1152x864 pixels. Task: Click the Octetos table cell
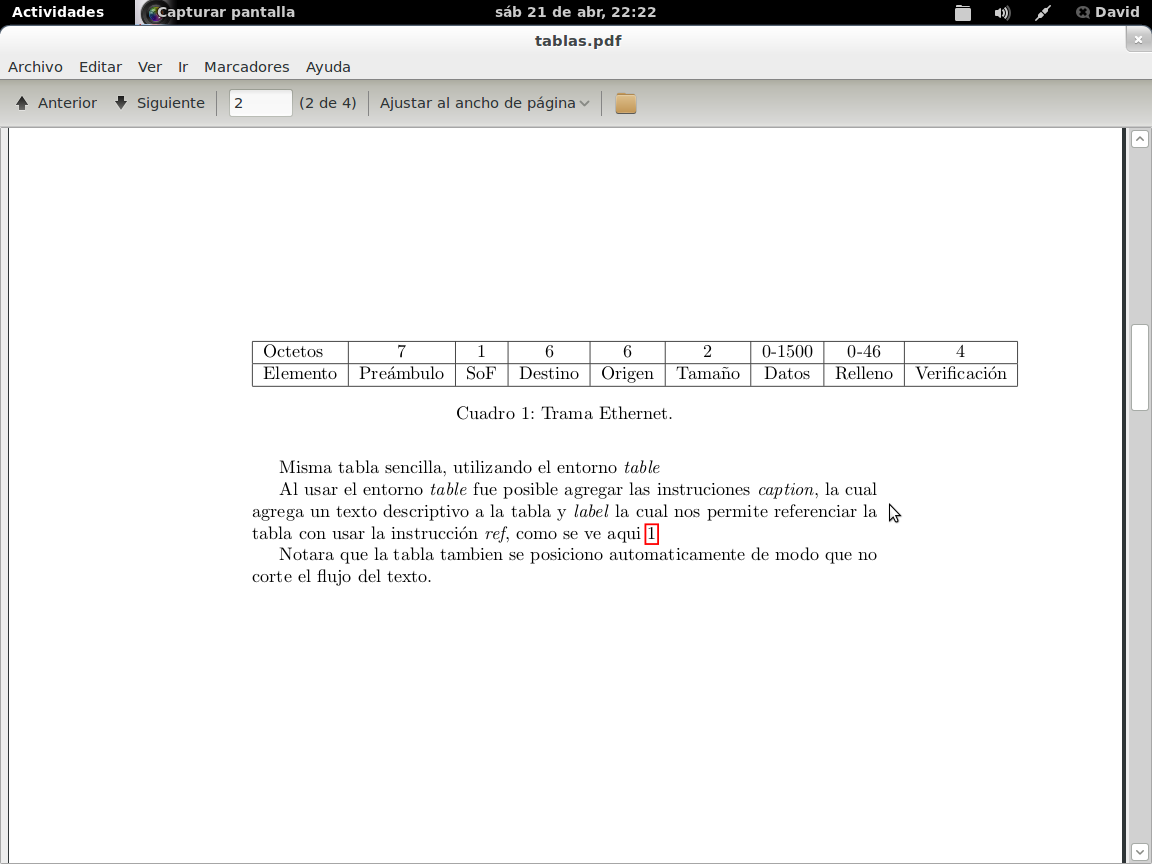coord(300,352)
